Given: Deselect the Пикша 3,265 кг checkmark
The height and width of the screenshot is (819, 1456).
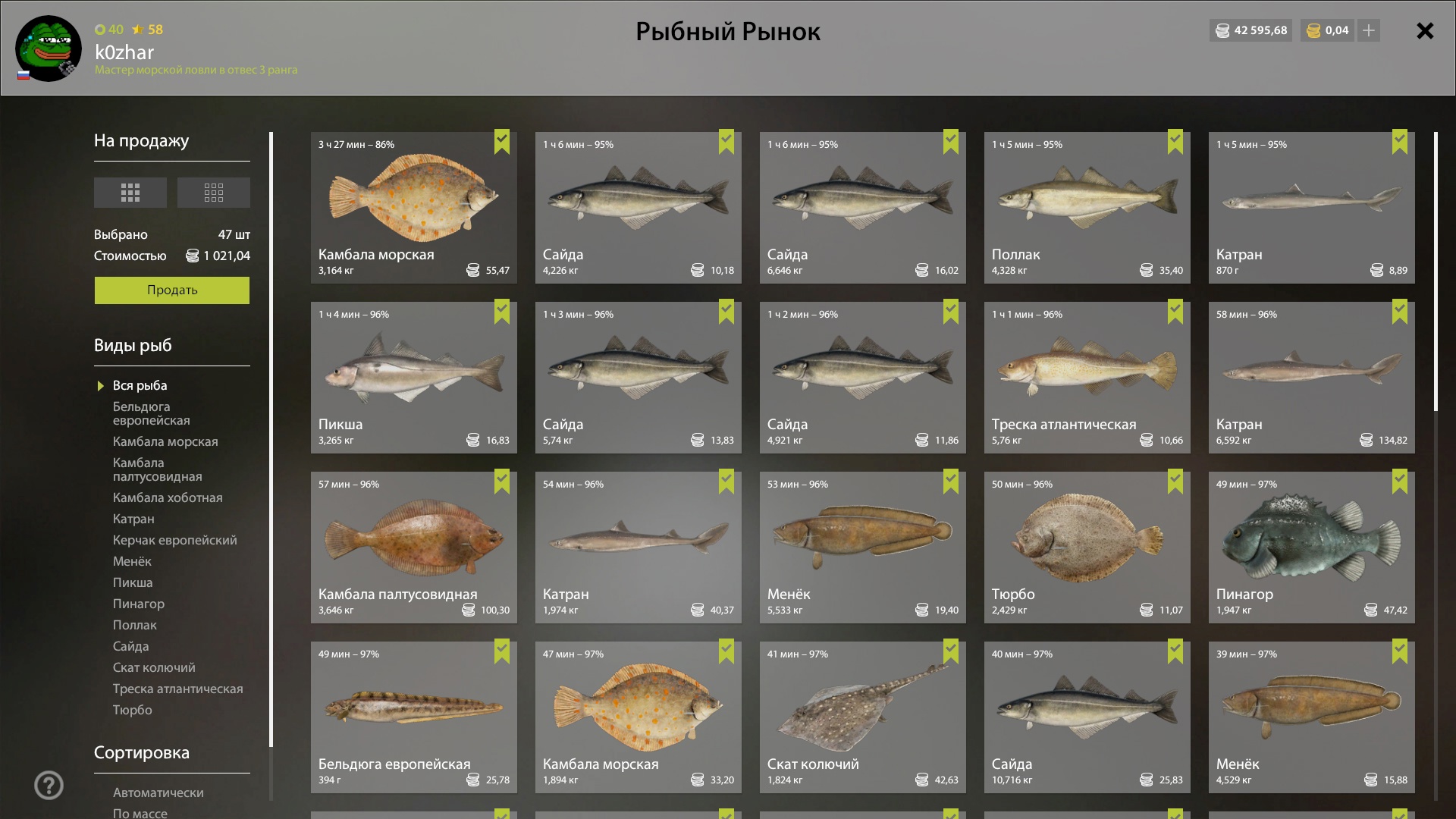Looking at the screenshot, I should pos(502,311).
